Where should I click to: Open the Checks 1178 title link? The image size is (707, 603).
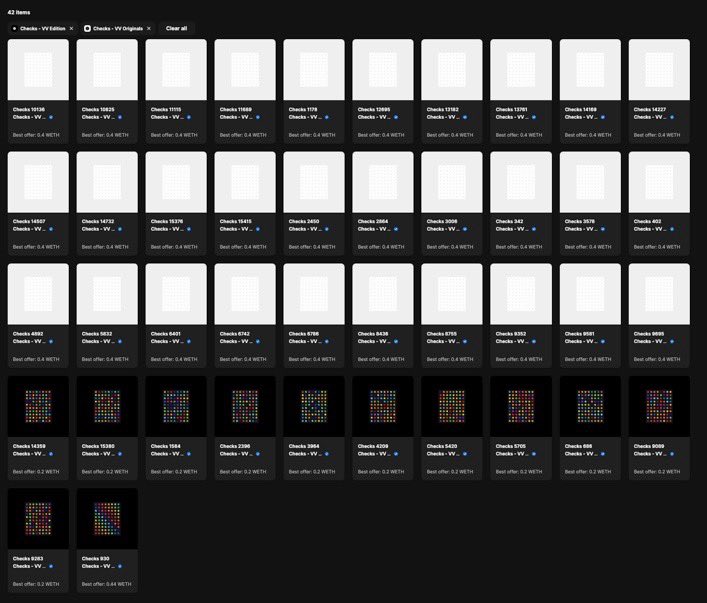[303, 110]
